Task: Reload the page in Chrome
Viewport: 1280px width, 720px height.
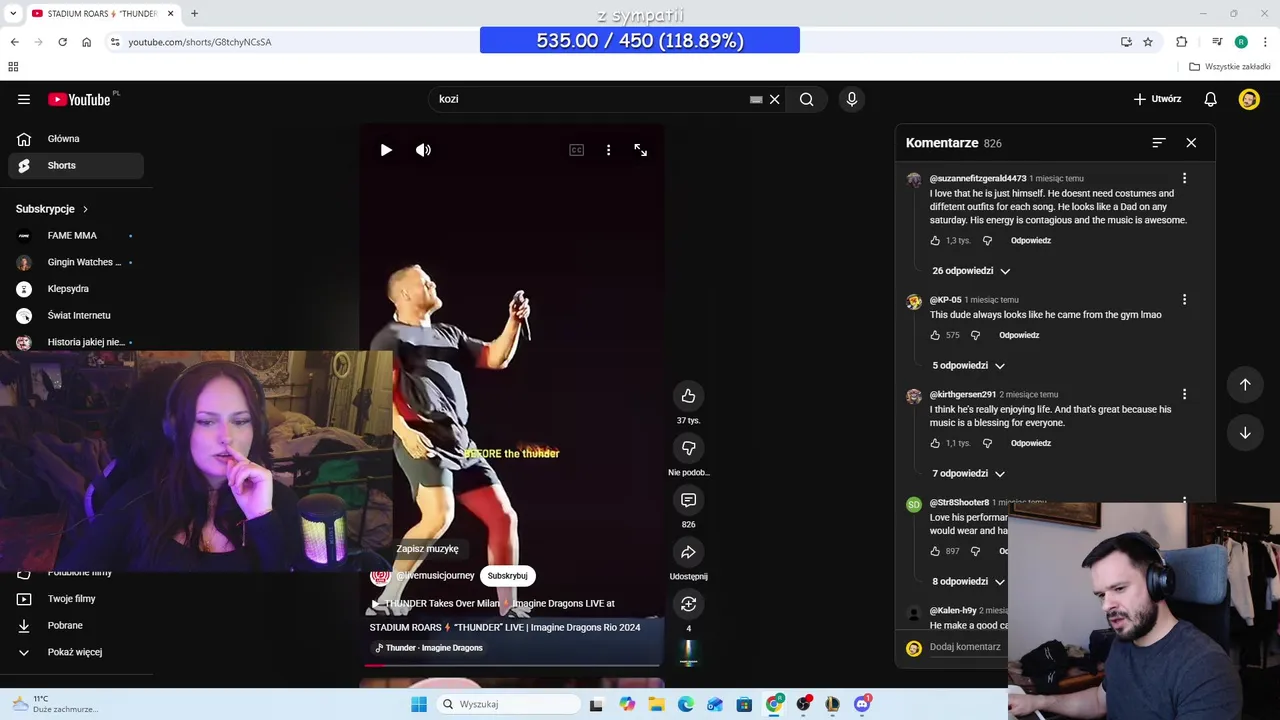Action: (62, 42)
